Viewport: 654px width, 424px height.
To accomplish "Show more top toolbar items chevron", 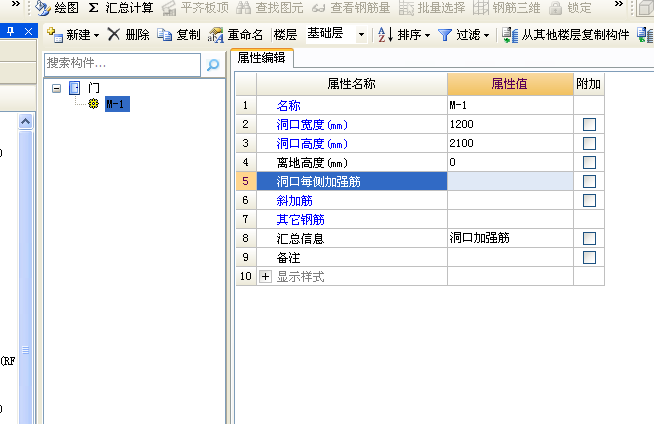I will click(x=619, y=4).
